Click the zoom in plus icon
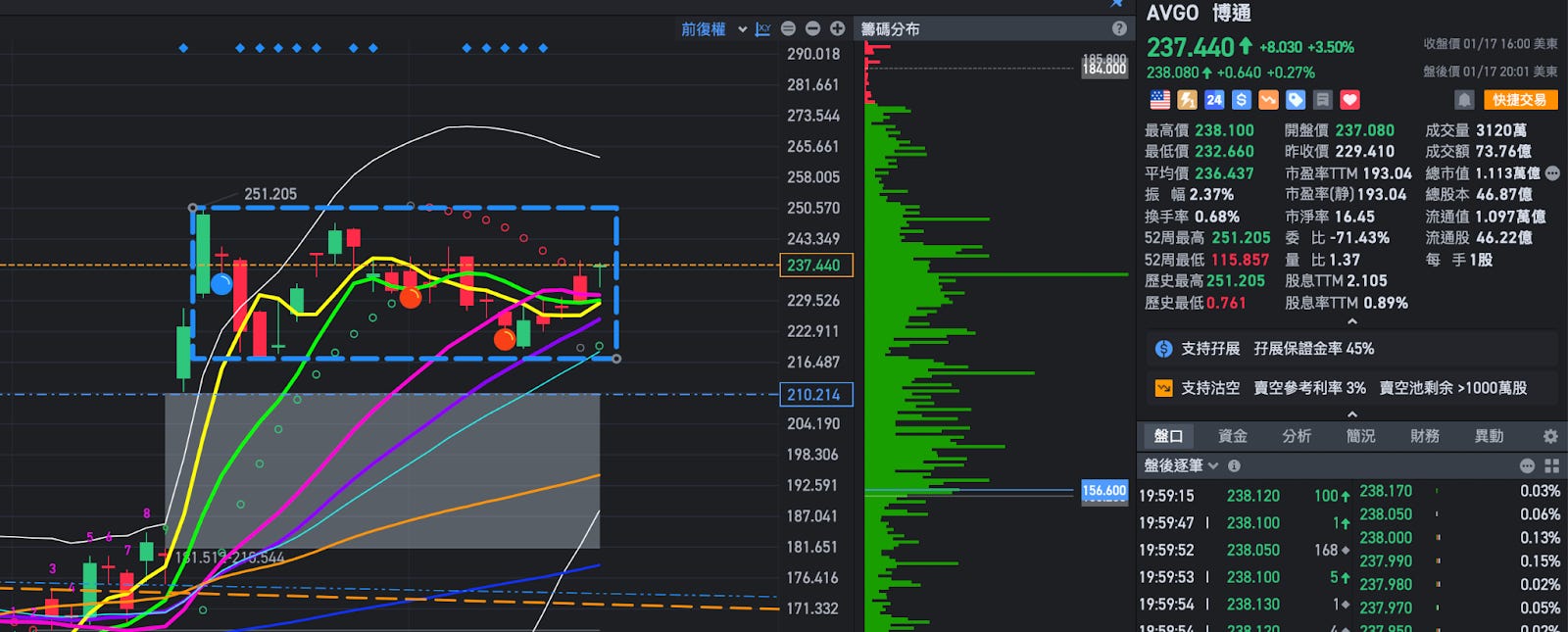This screenshot has height=632, width=1568. (x=837, y=29)
